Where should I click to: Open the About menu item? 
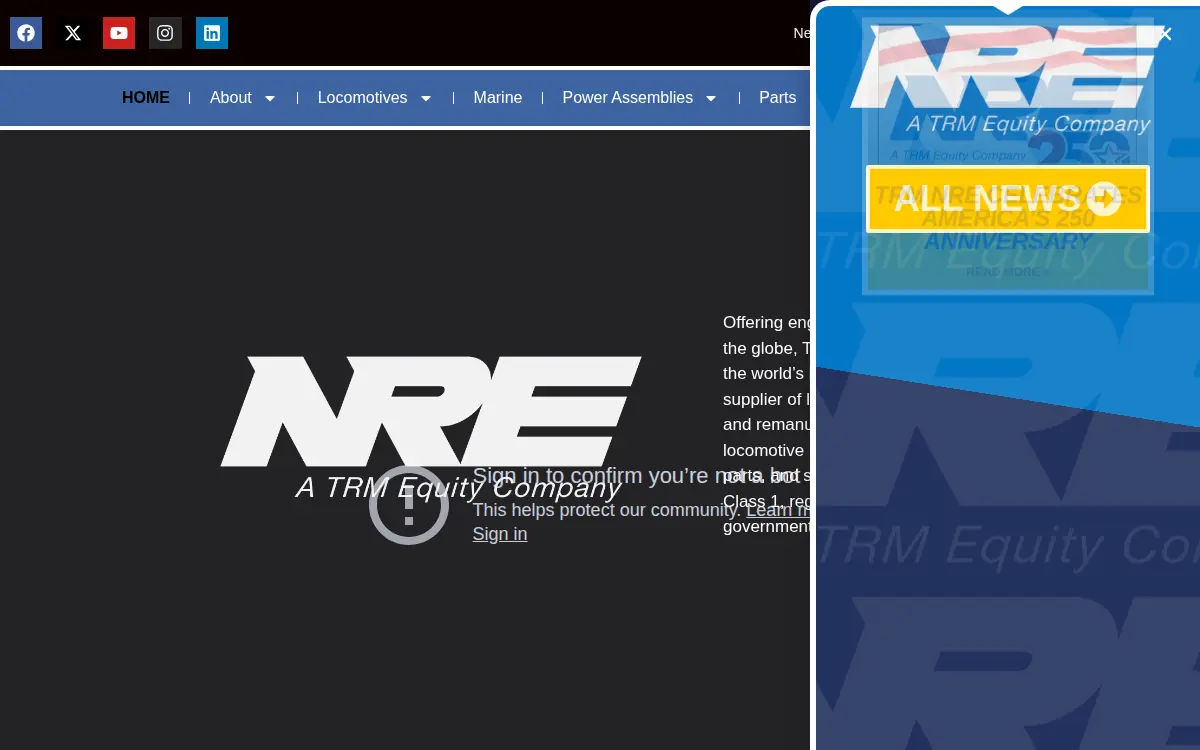tap(231, 97)
